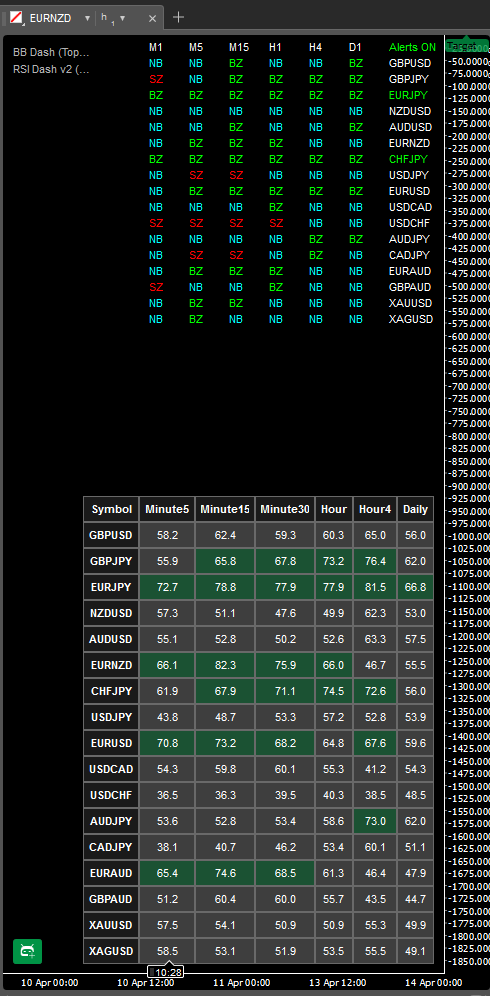Click the red SZ M1 cell for GBPAUD
This screenshot has width=490, height=996.
[156, 288]
